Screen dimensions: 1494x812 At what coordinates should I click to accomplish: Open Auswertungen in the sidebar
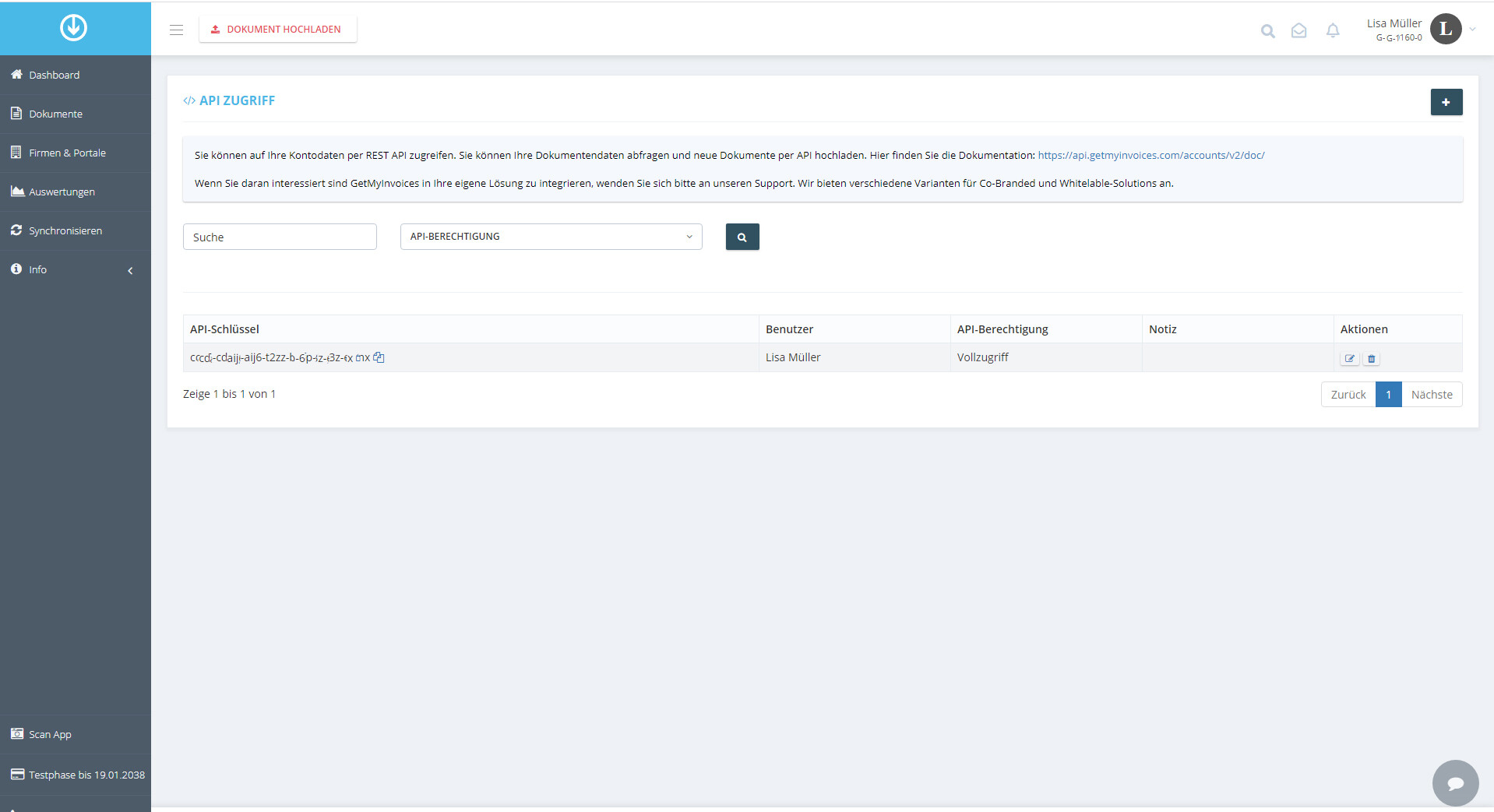76,192
